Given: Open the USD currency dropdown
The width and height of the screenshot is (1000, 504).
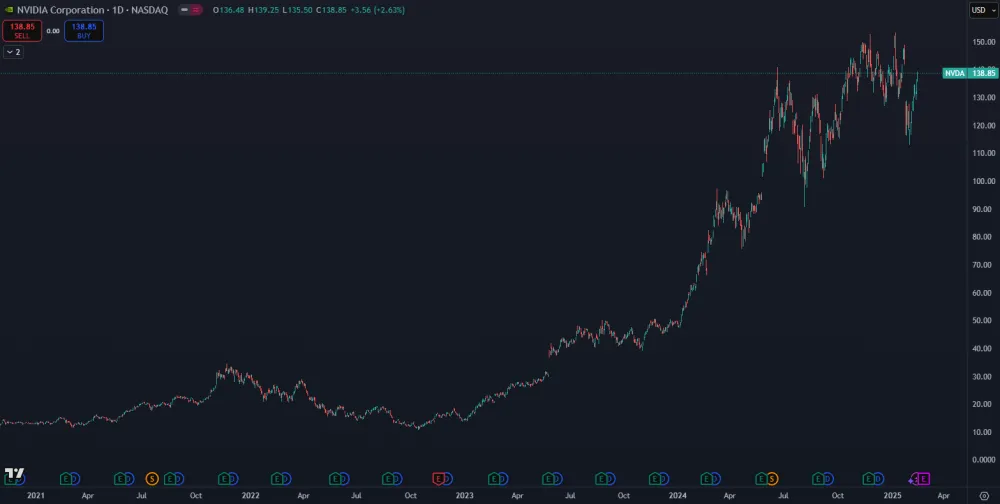Looking at the screenshot, I should tap(983, 9).
